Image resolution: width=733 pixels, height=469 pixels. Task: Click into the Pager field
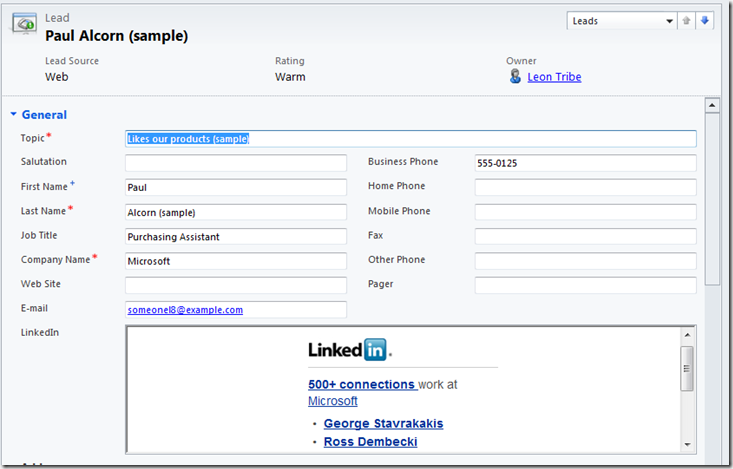tap(585, 285)
